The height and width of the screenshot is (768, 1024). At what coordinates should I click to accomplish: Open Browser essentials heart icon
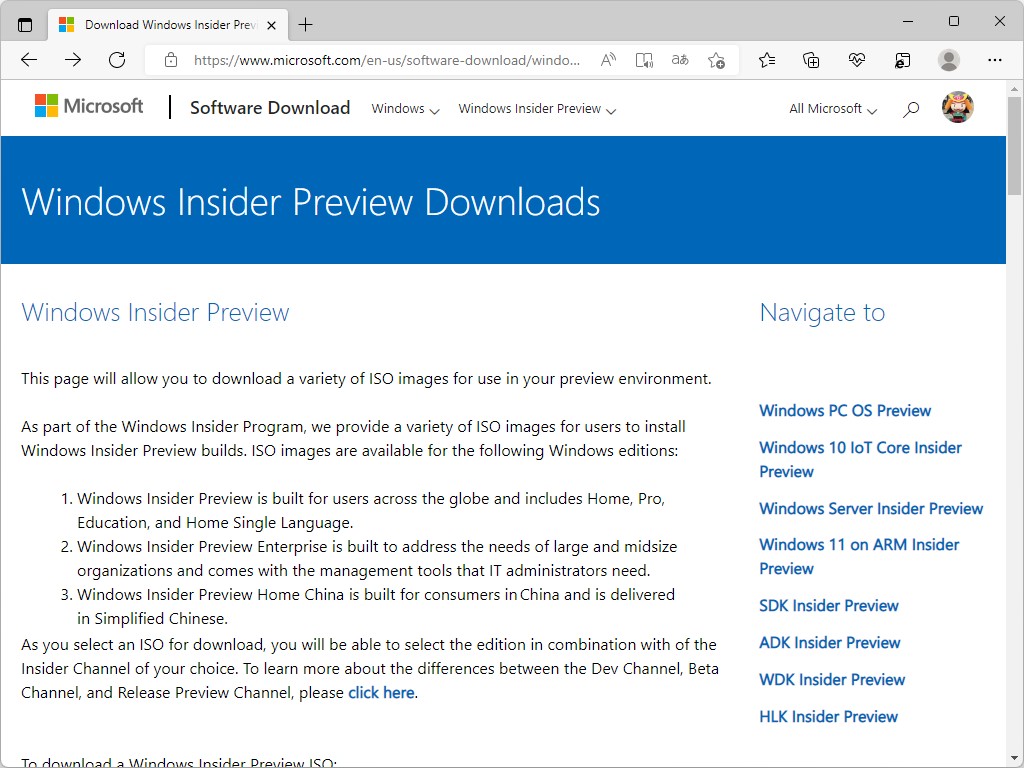click(x=857, y=60)
